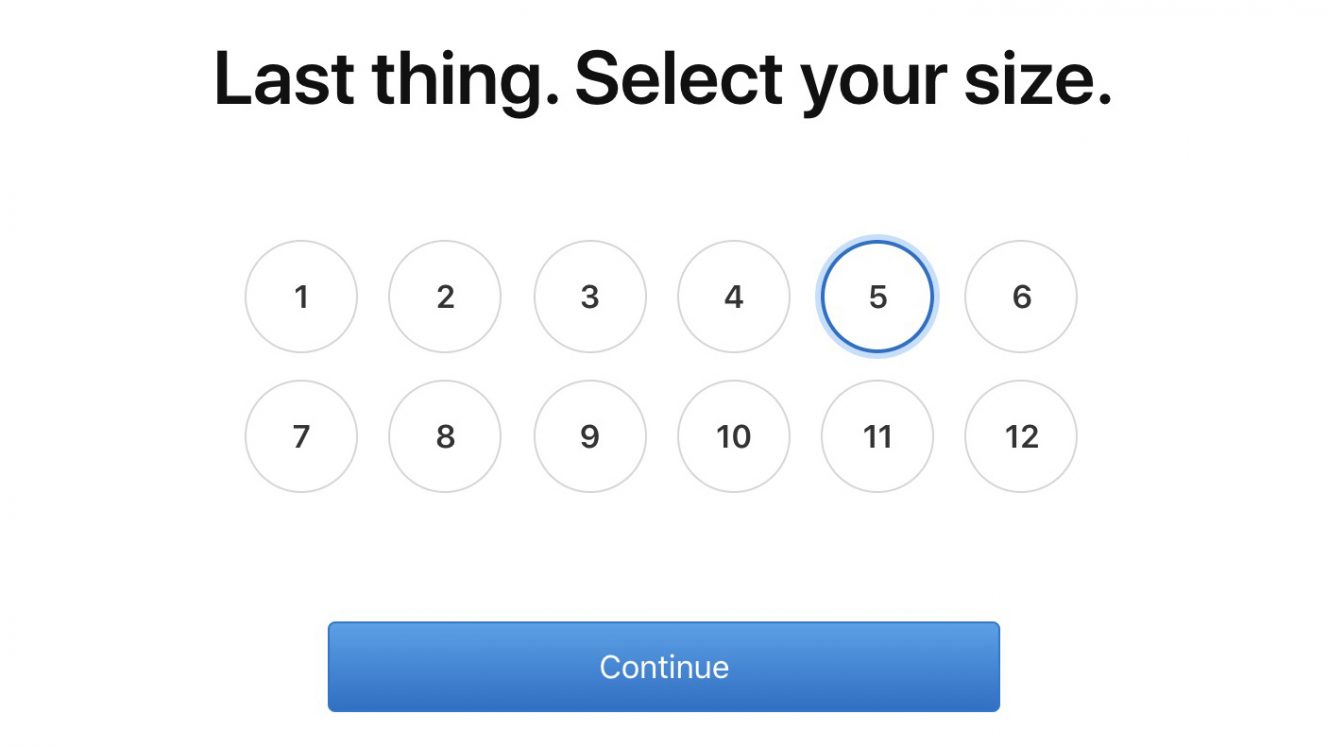This screenshot has width=1328, height=748.
Task: Select the size 4 circle
Action: click(734, 296)
